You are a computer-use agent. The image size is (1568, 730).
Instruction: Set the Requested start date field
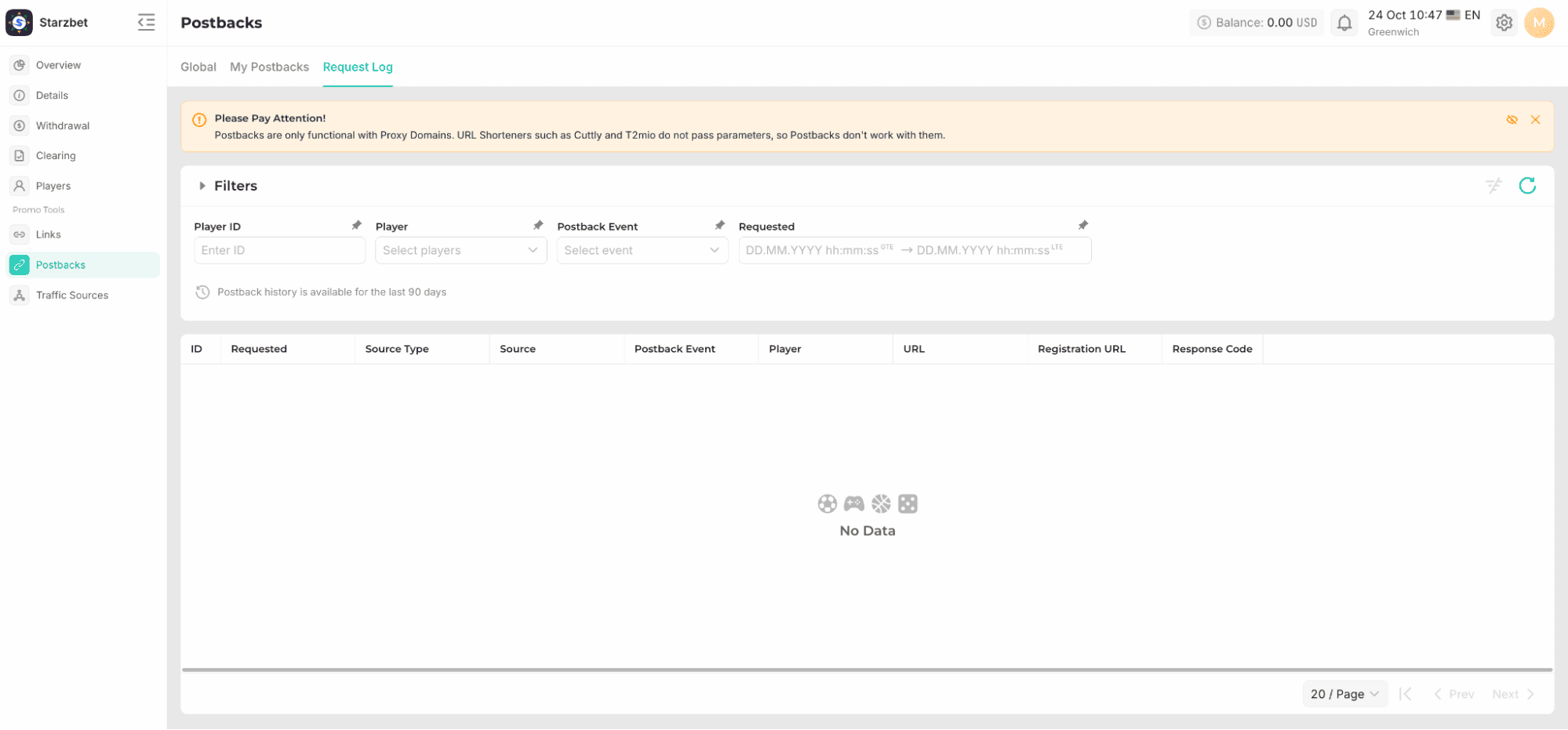point(818,250)
